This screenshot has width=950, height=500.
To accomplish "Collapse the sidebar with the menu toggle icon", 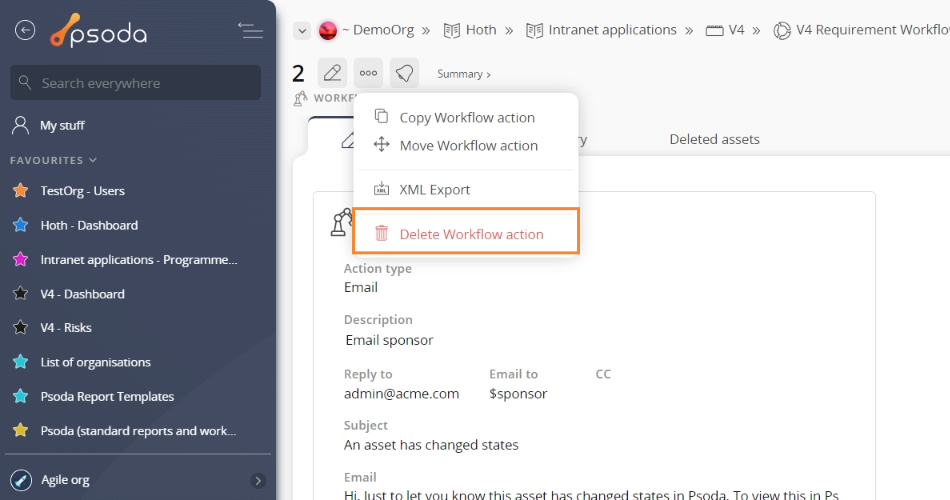I will (x=250, y=31).
